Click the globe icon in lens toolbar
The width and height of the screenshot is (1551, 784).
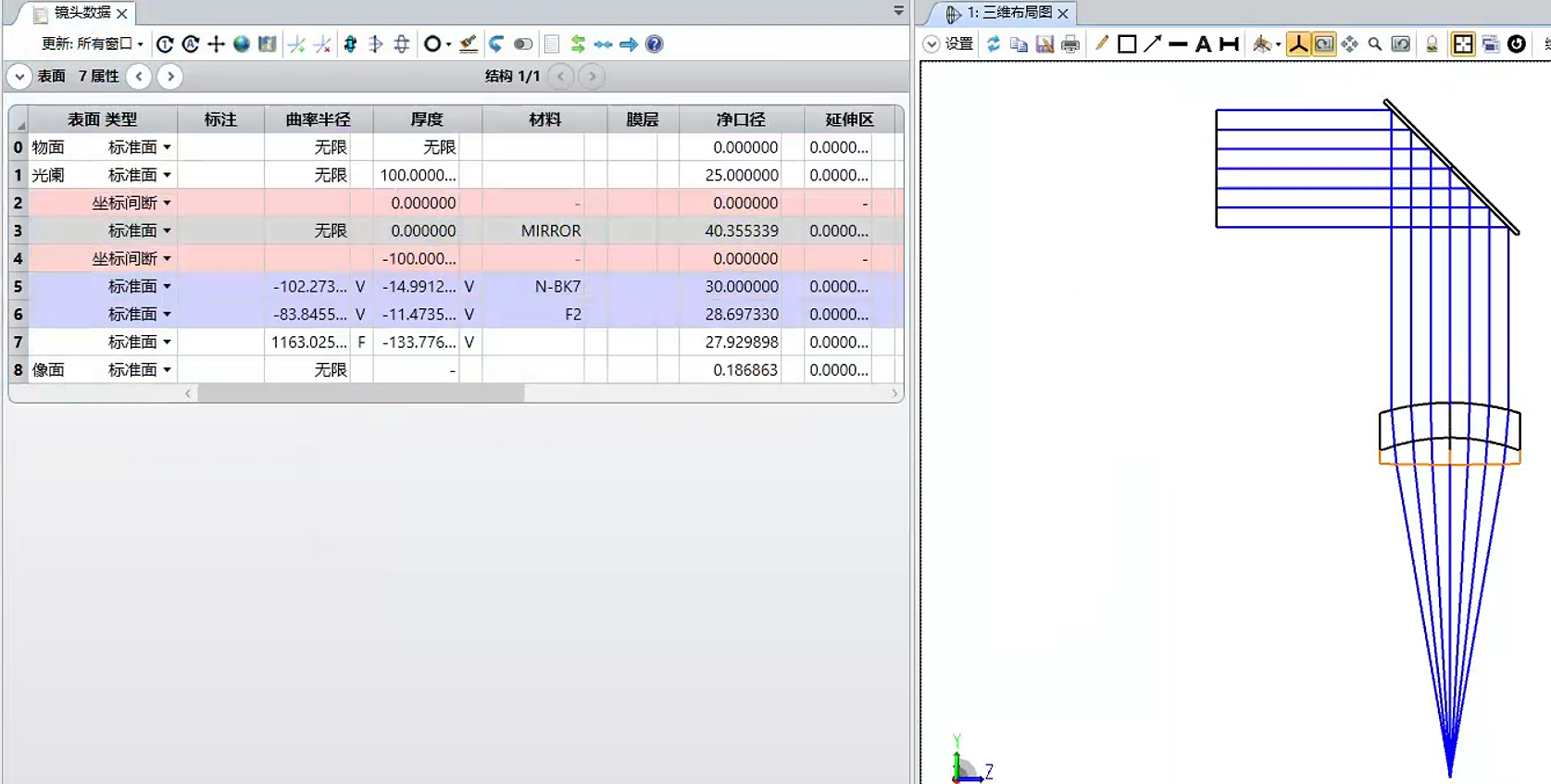point(242,44)
